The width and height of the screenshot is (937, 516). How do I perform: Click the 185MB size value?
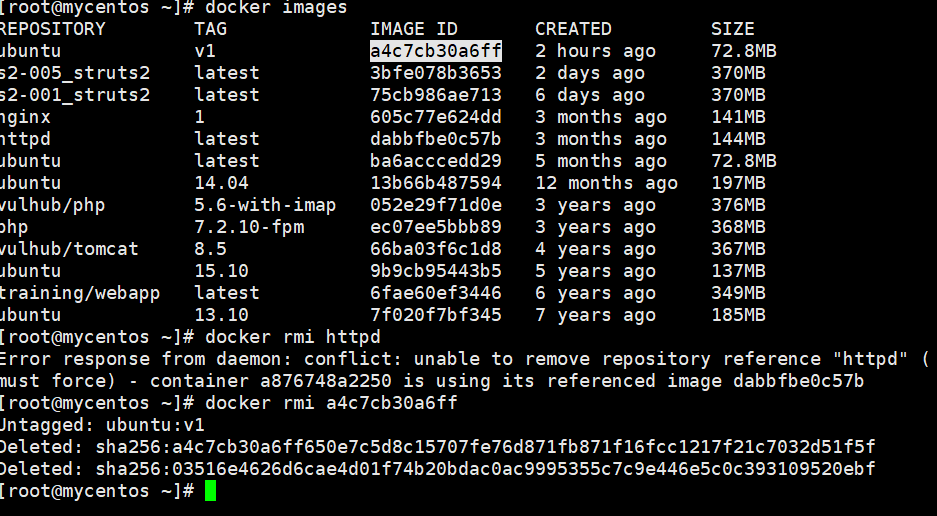[738, 315]
